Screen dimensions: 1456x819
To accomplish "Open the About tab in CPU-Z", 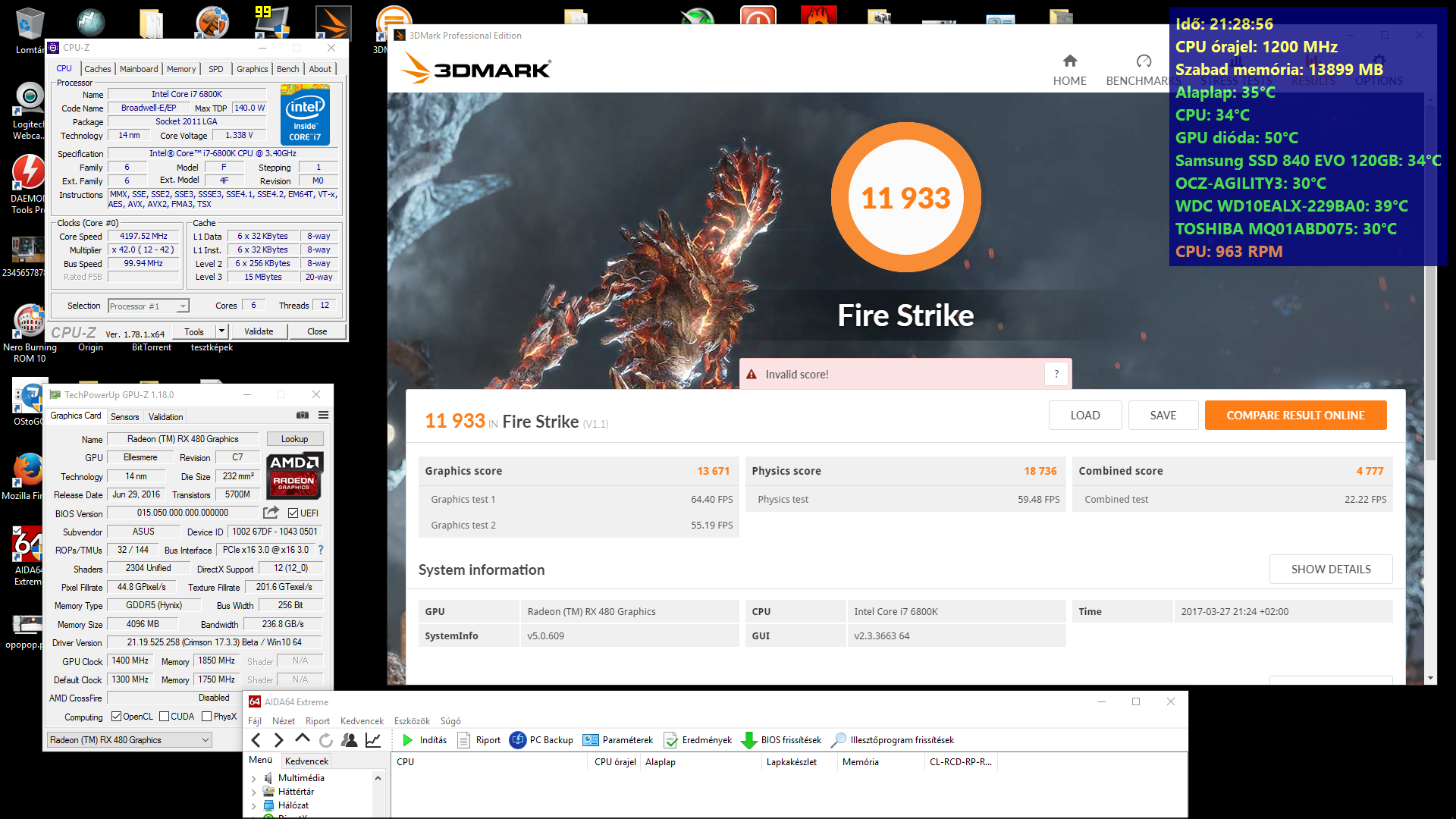I will (x=320, y=69).
